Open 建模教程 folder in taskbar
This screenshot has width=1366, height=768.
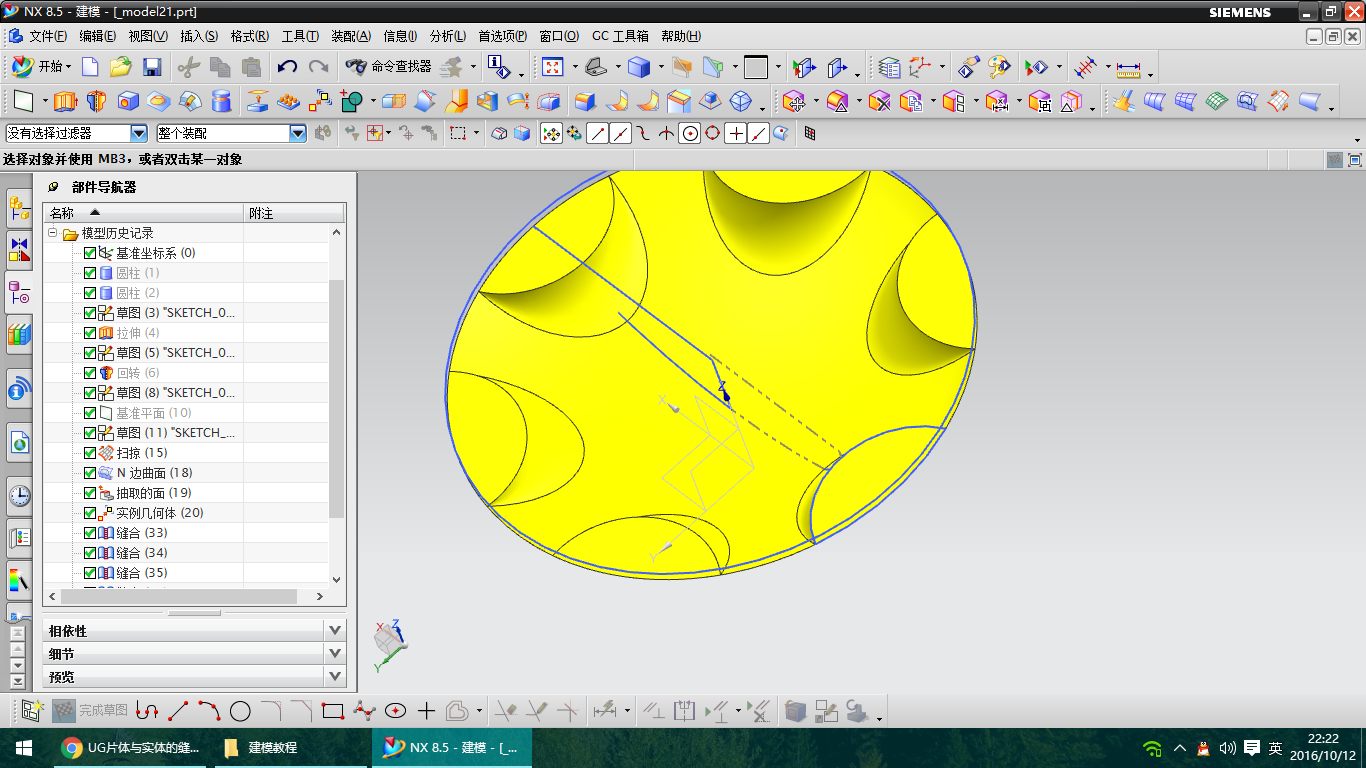[x=290, y=748]
